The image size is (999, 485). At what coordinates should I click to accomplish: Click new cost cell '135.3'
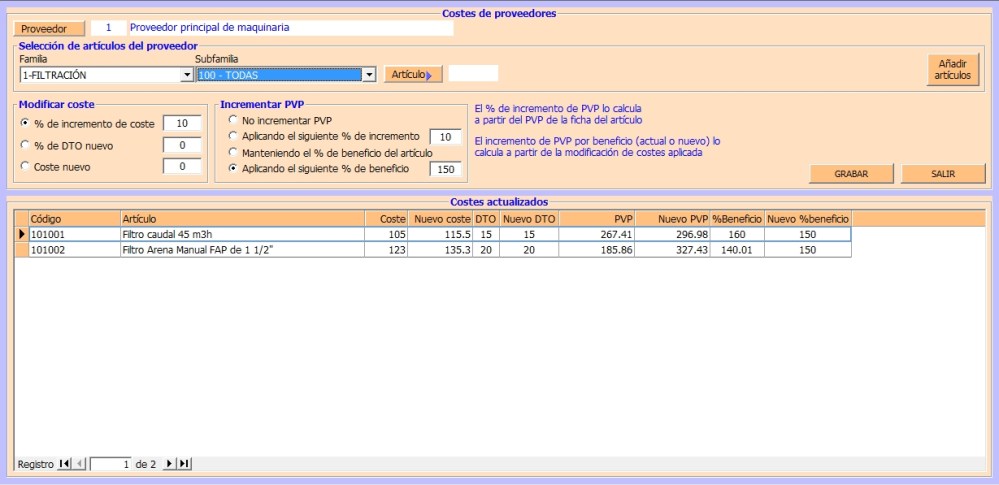coord(440,250)
